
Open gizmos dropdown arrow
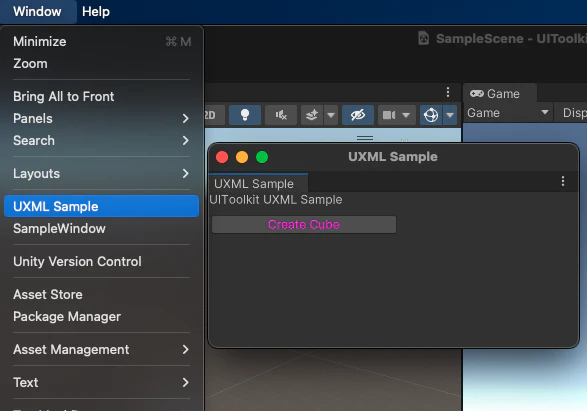point(450,115)
